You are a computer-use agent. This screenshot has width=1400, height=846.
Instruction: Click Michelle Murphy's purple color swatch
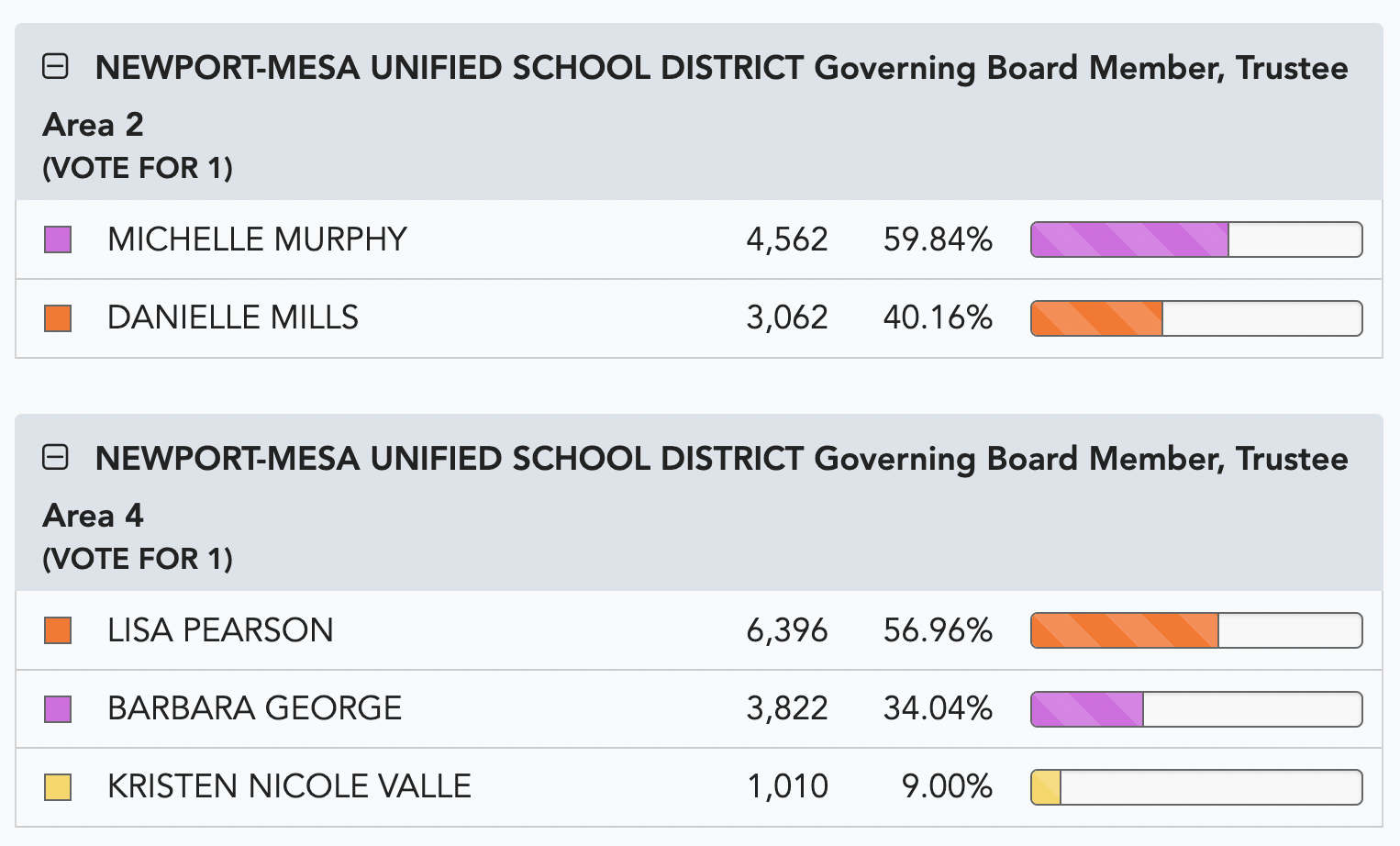(x=58, y=239)
